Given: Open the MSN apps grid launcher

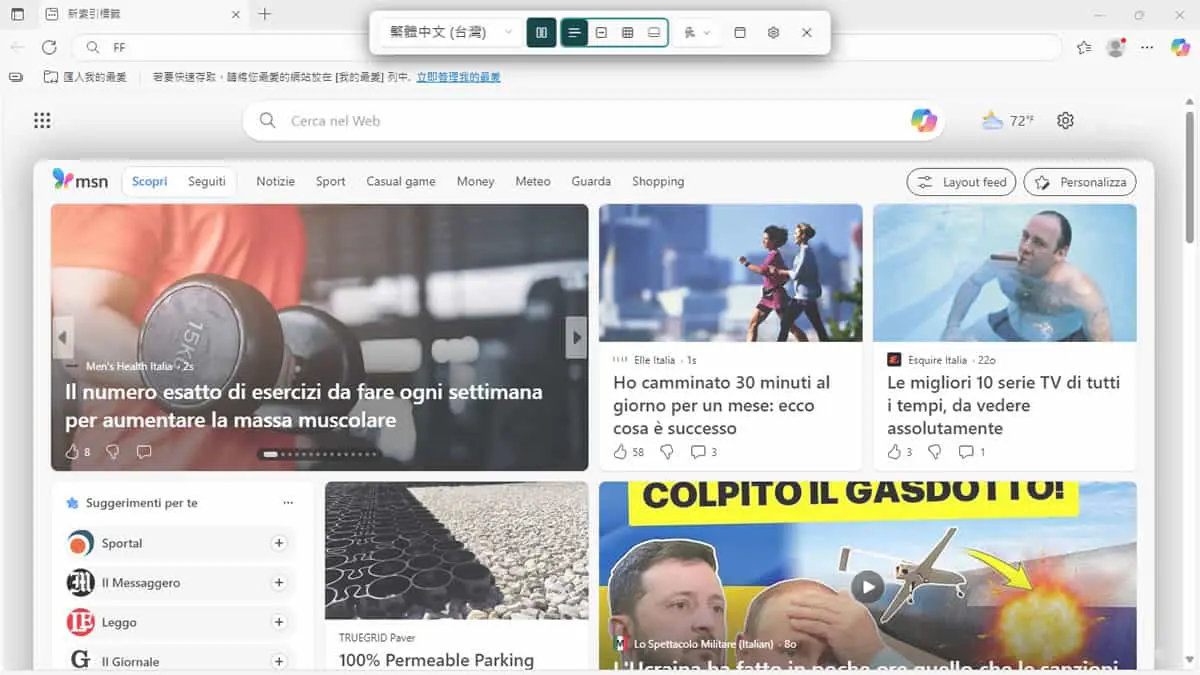Looking at the screenshot, I should (42, 120).
